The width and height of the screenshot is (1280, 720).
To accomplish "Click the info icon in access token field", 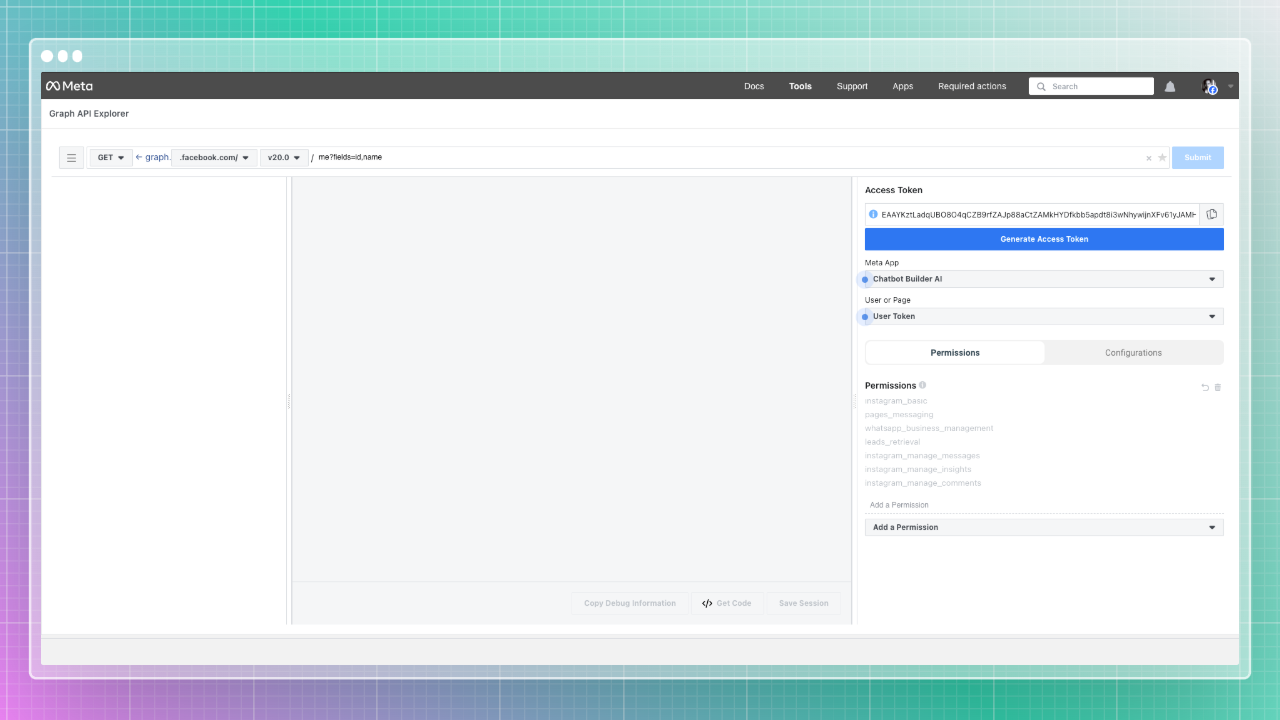I will pyautogui.click(x=873, y=214).
